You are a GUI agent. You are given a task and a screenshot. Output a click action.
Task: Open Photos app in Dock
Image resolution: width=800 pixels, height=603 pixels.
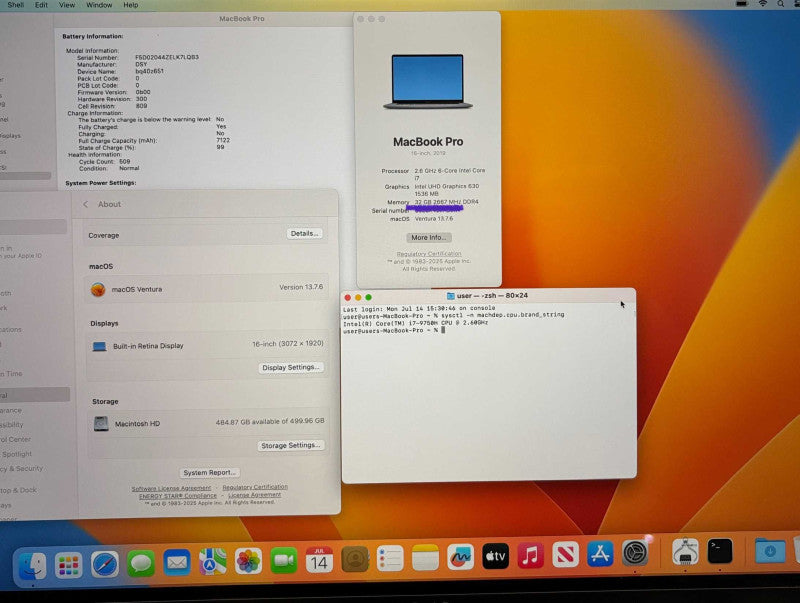pyautogui.click(x=248, y=561)
